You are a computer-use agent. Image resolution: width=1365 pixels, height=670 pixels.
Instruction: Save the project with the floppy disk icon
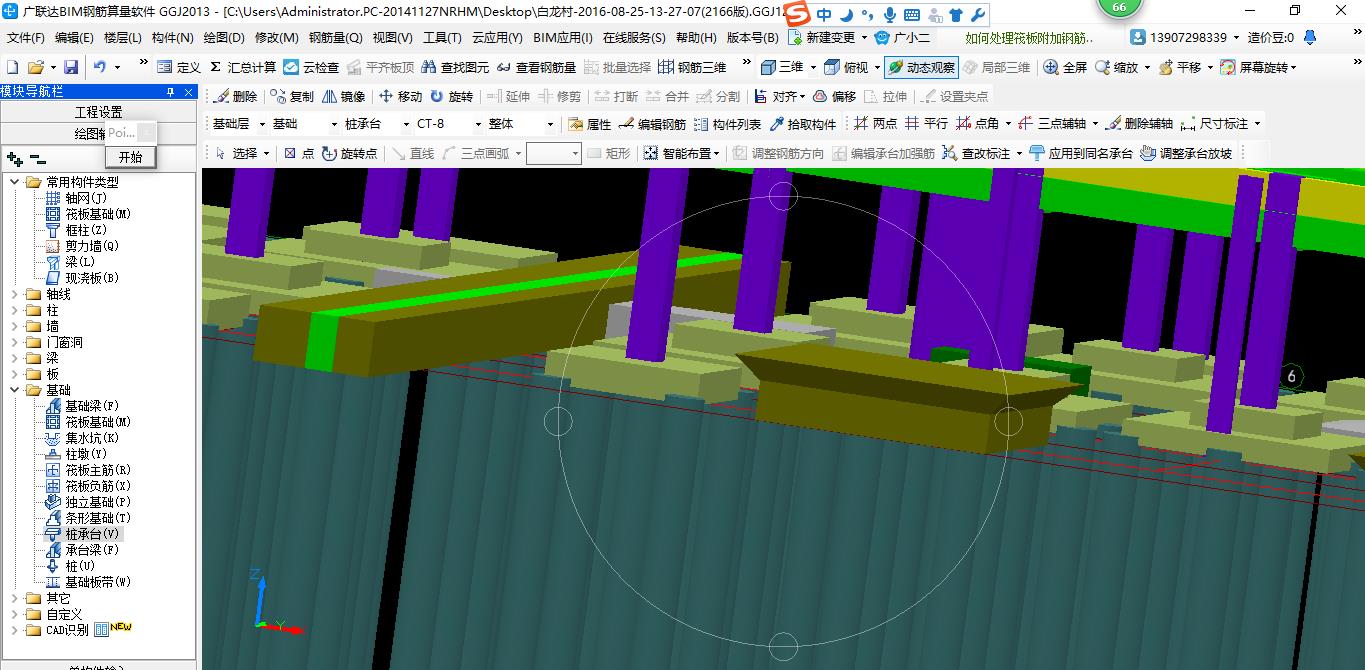coord(71,67)
